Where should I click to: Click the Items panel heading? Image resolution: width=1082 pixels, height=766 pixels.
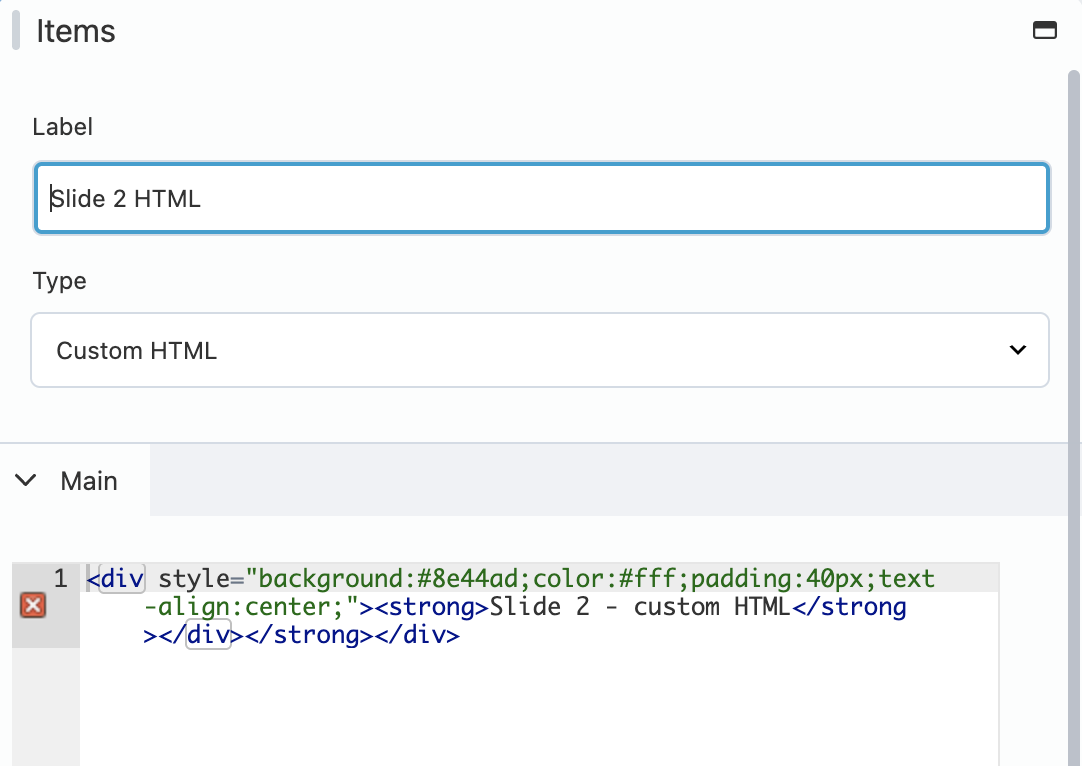pyautogui.click(x=76, y=31)
